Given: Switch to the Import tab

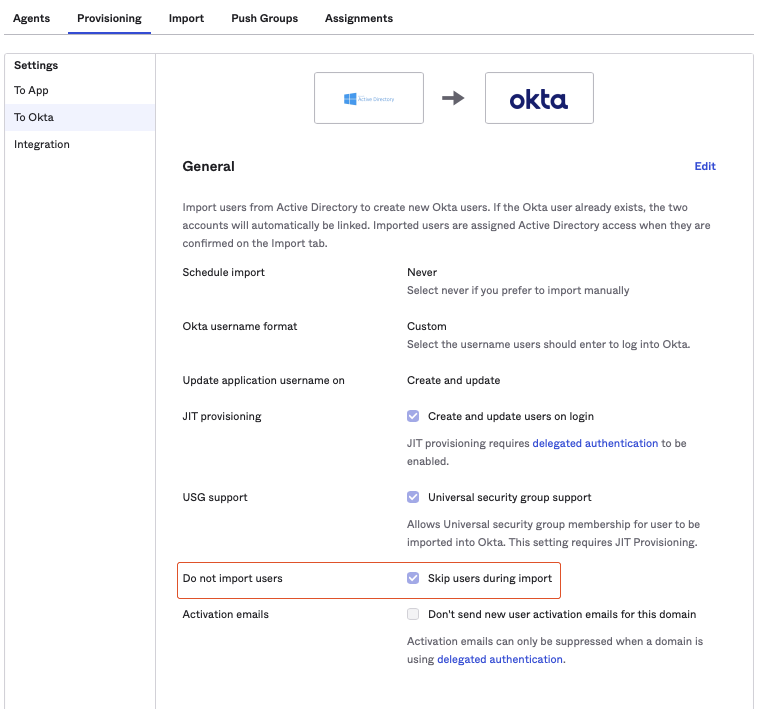Looking at the screenshot, I should point(186,18).
